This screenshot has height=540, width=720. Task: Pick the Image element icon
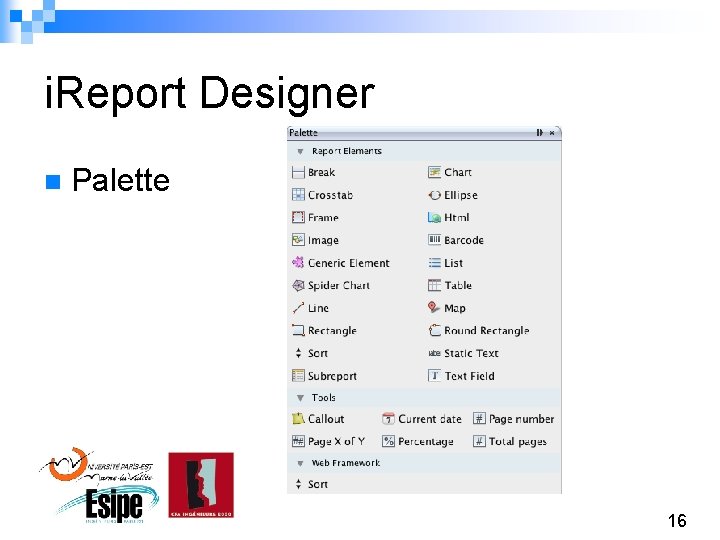pyautogui.click(x=298, y=240)
